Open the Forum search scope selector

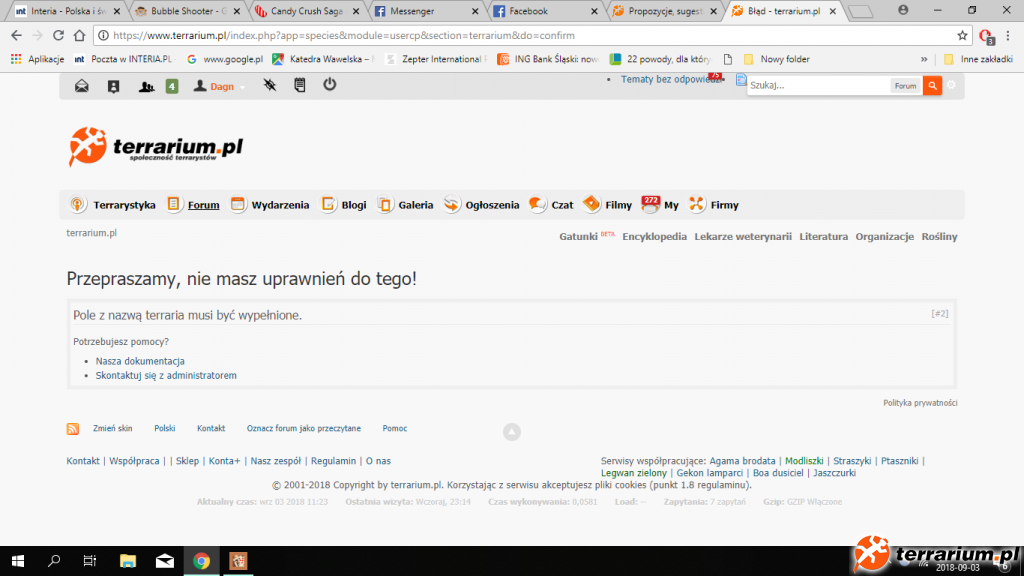904,86
